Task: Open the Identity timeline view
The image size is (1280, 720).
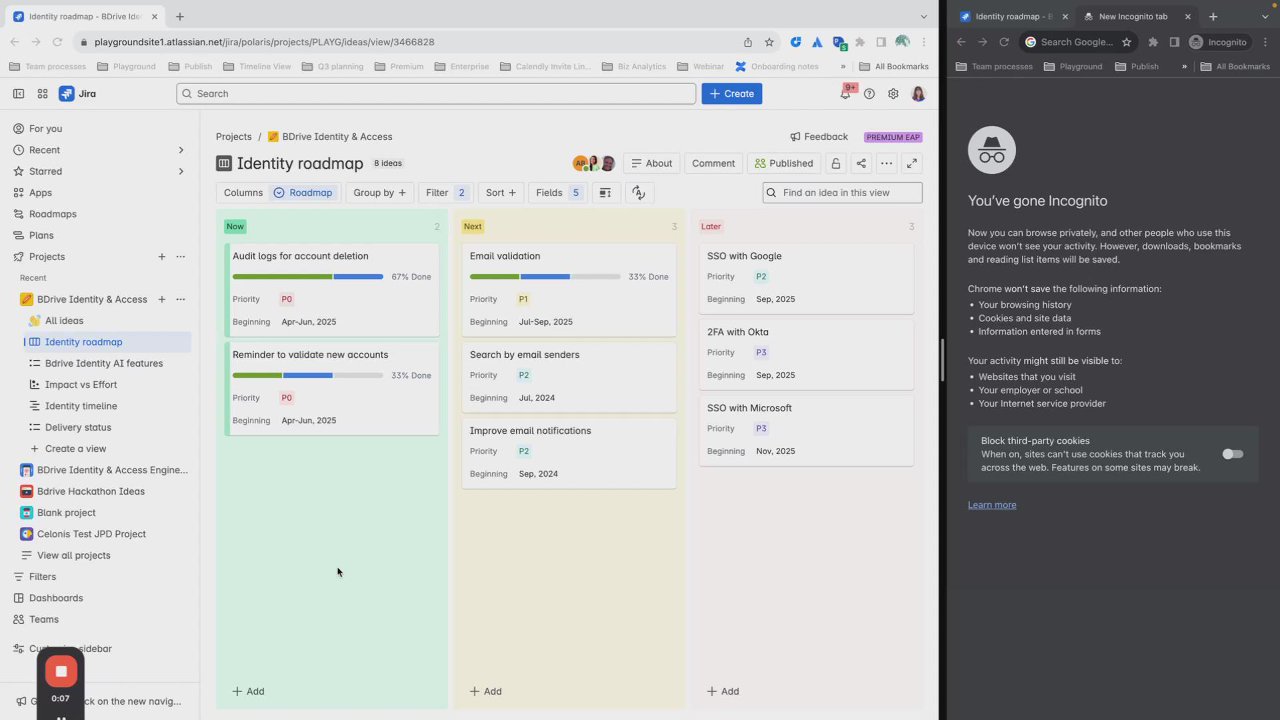Action: tap(80, 406)
